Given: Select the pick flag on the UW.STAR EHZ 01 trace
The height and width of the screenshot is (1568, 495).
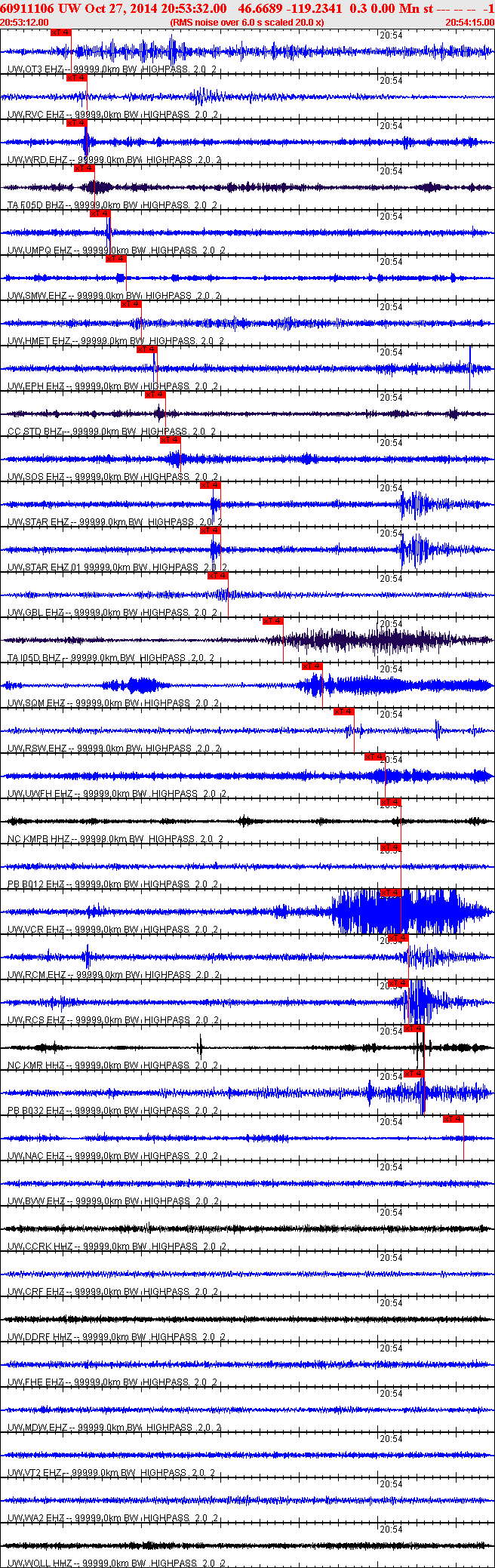Looking at the screenshot, I should tap(210, 530).
